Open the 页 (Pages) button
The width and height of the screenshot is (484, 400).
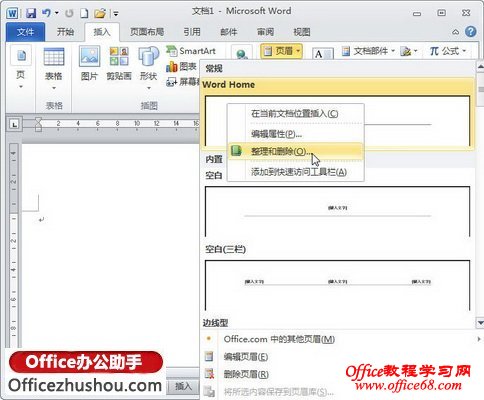pos(21,67)
